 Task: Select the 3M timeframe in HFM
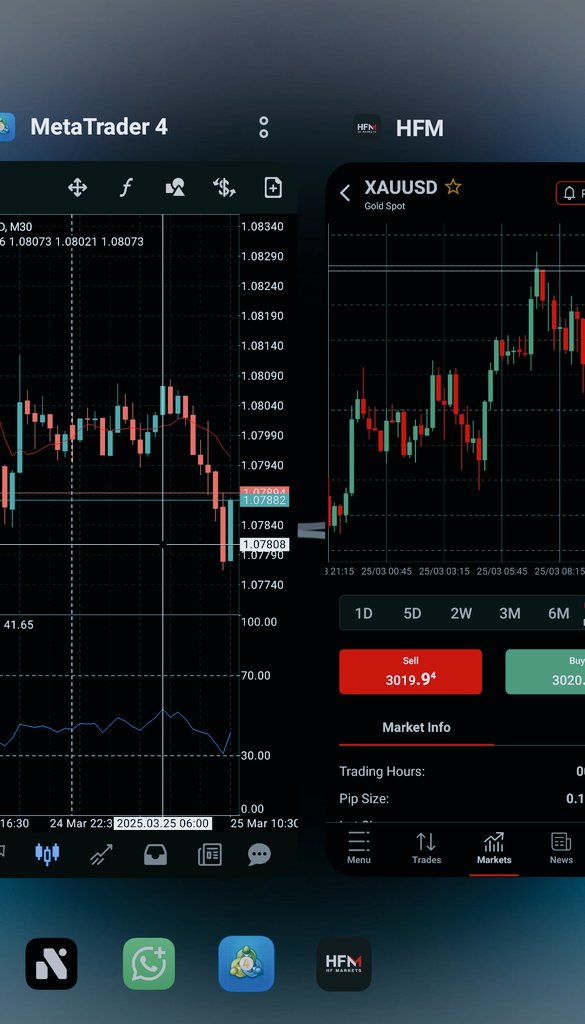510,613
